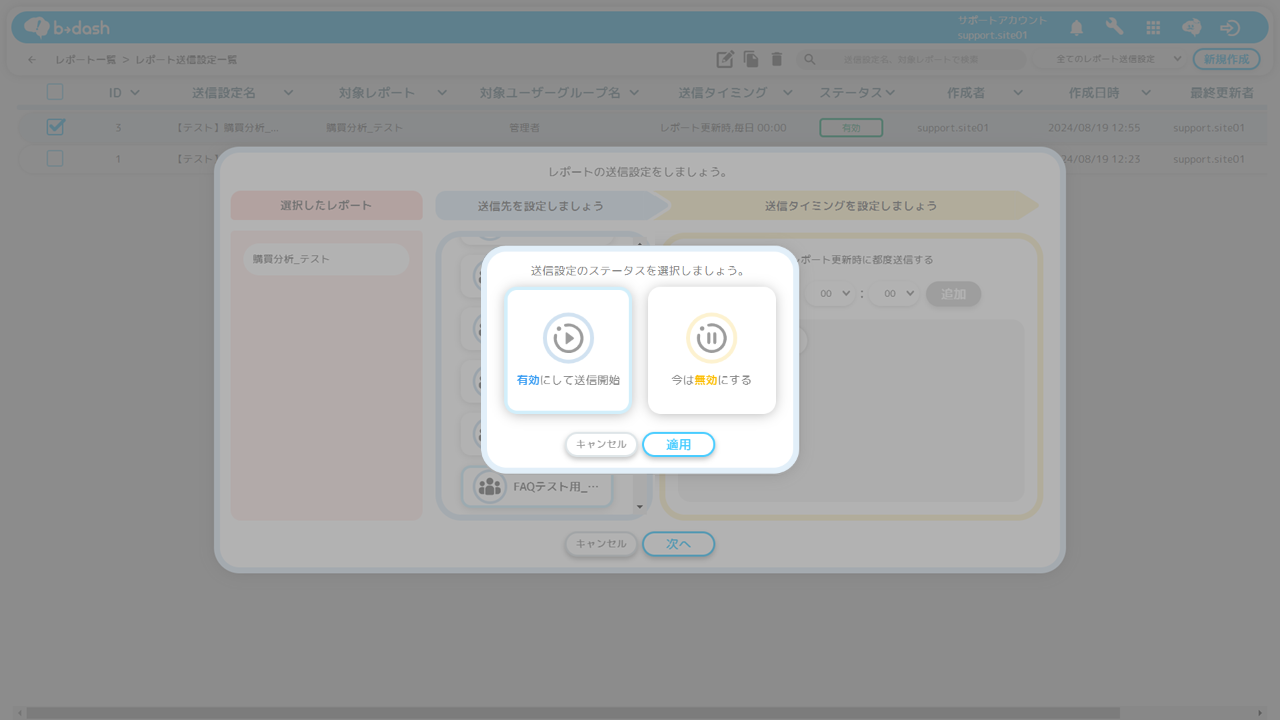Click the notification bell icon

[x=1076, y=28]
